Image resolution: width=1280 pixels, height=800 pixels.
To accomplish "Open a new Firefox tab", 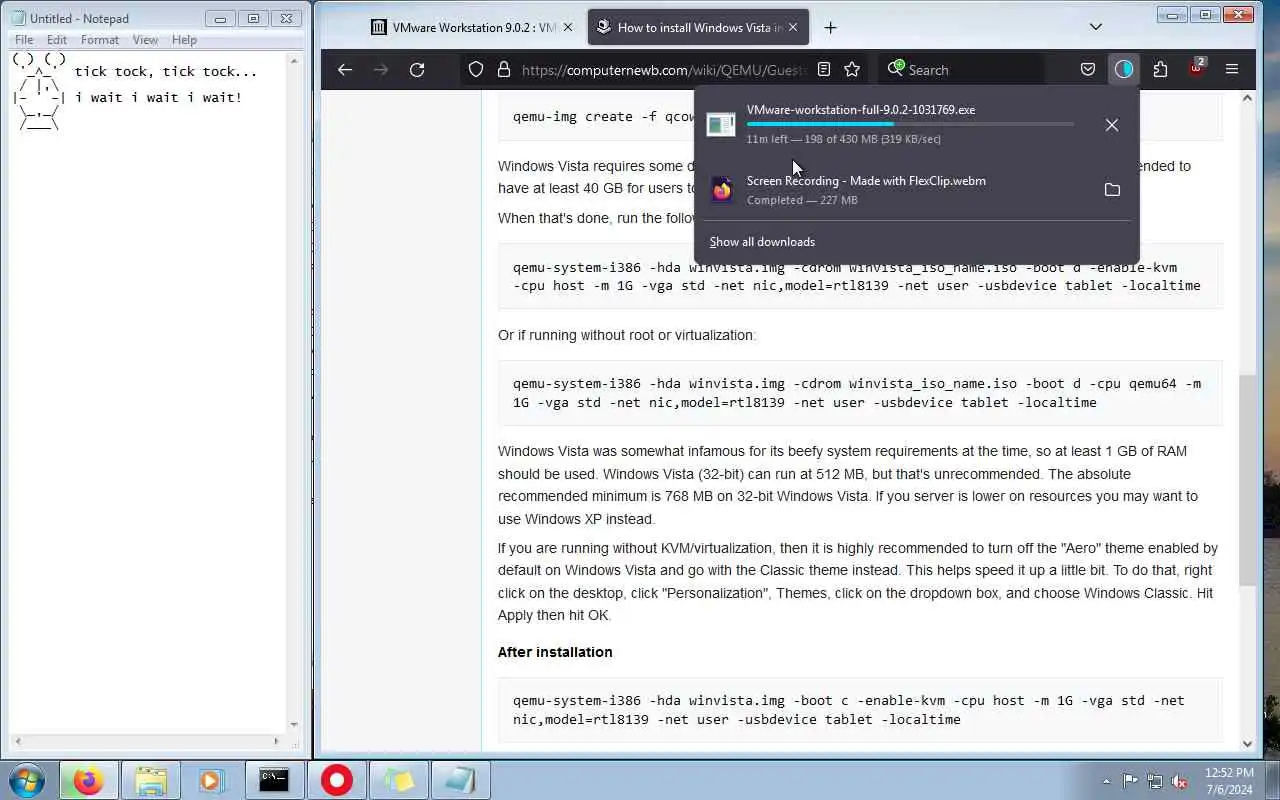I will coord(830,27).
